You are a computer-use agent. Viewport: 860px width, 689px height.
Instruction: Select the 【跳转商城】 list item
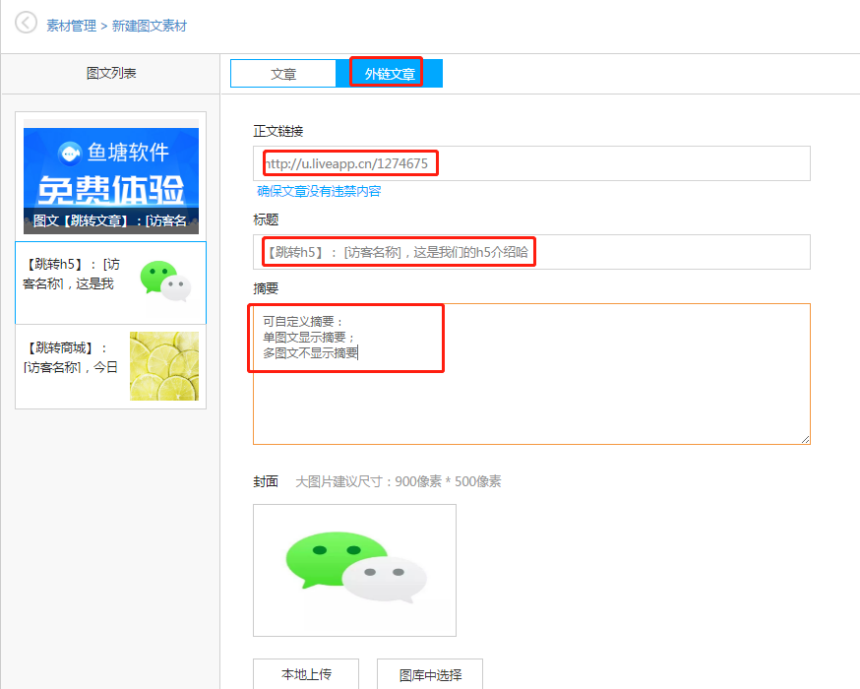pos(111,366)
